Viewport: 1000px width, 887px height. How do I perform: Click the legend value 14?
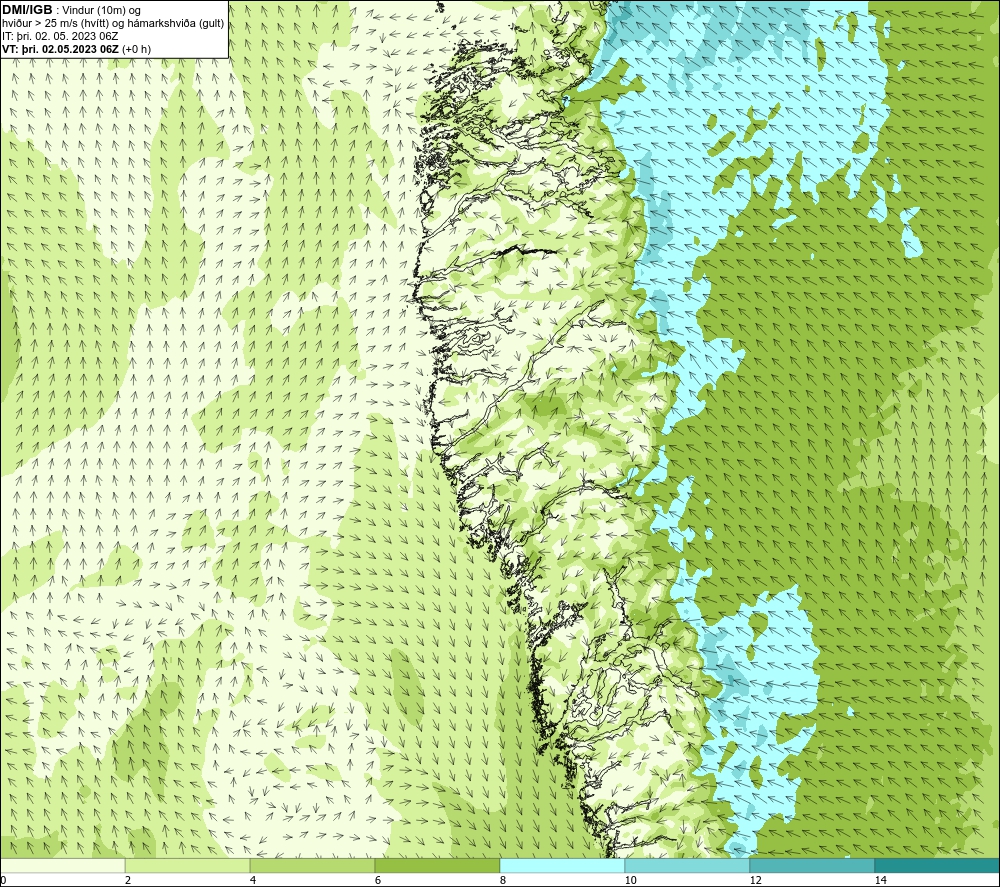point(881,881)
